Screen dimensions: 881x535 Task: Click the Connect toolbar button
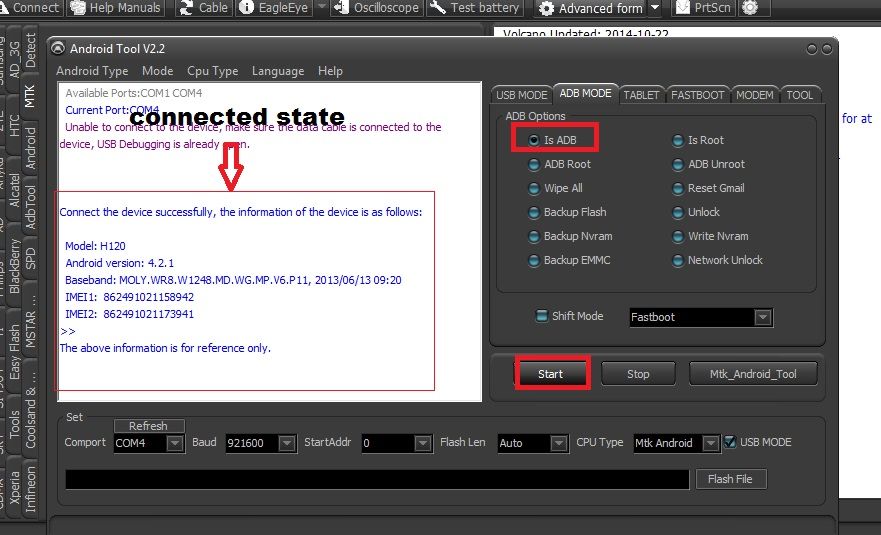click(31, 8)
